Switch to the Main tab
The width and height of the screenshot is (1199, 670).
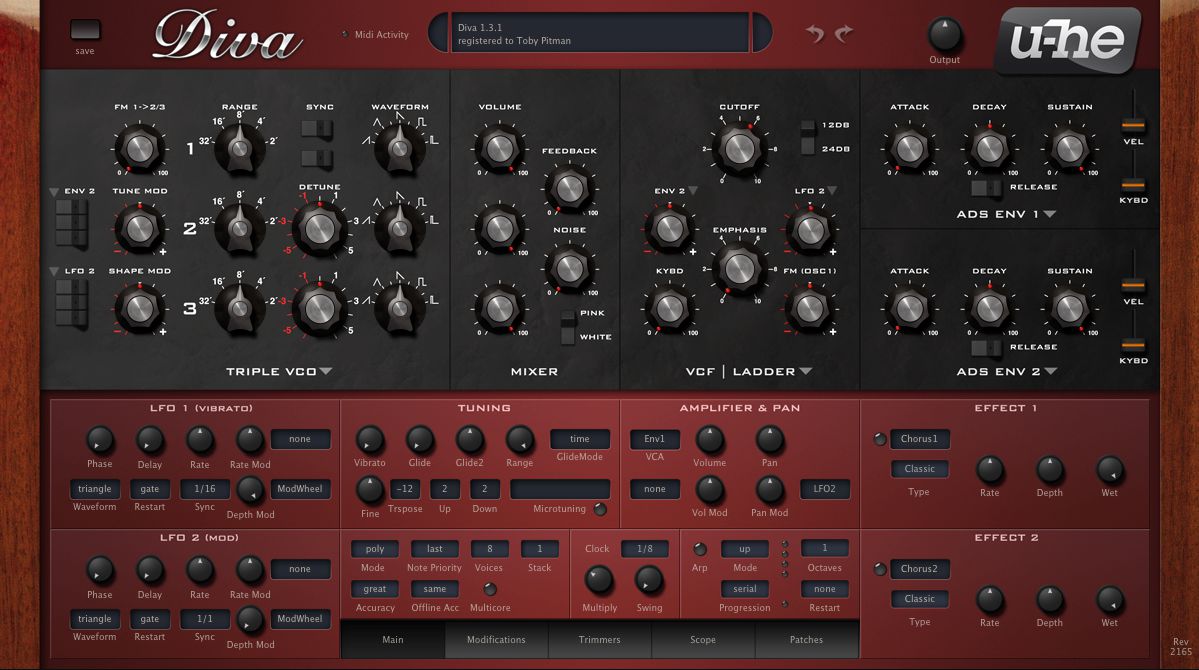393,639
